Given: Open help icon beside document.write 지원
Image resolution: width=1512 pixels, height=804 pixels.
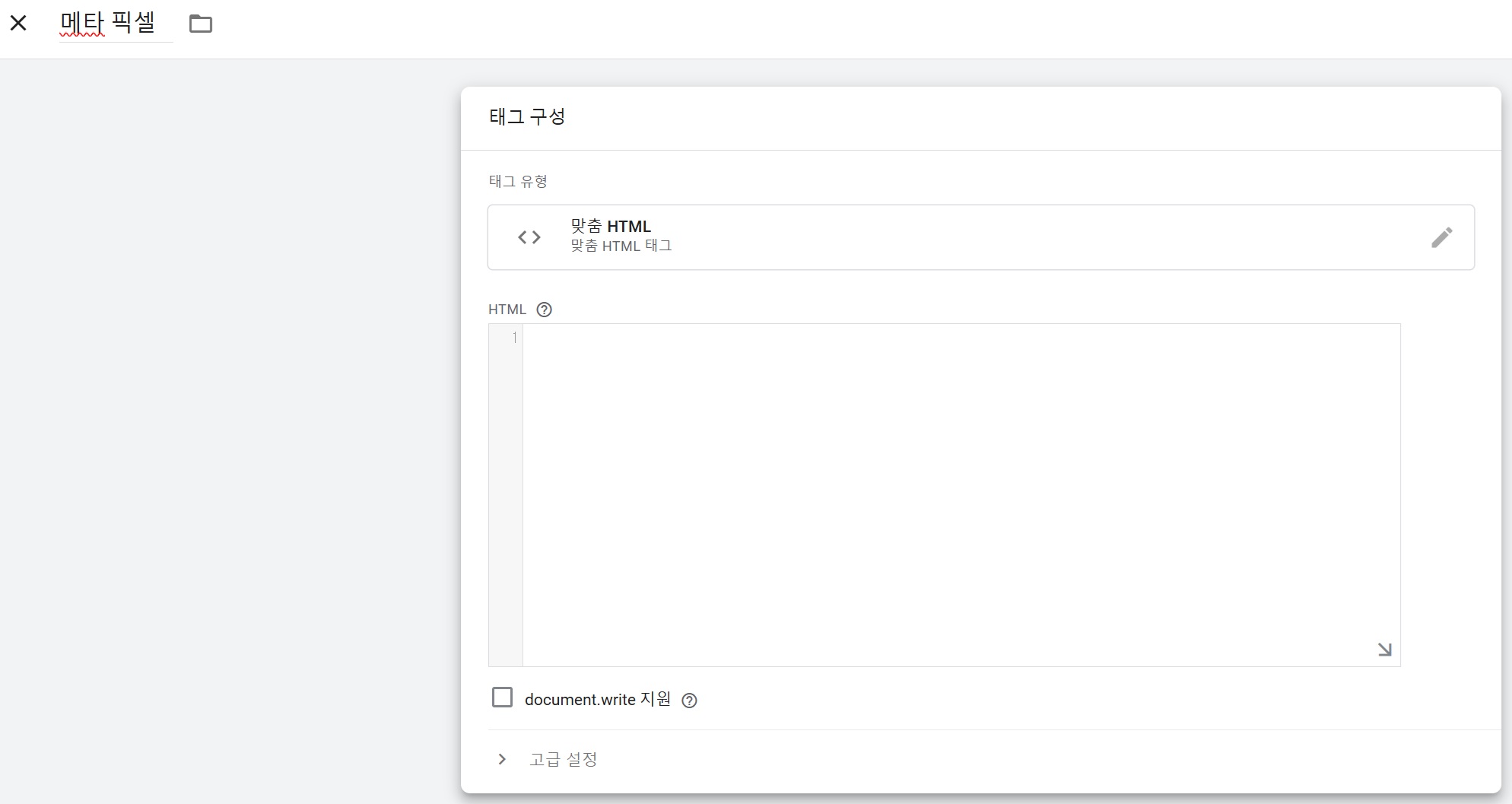Looking at the screenshot, I should (x=689, y=701).
